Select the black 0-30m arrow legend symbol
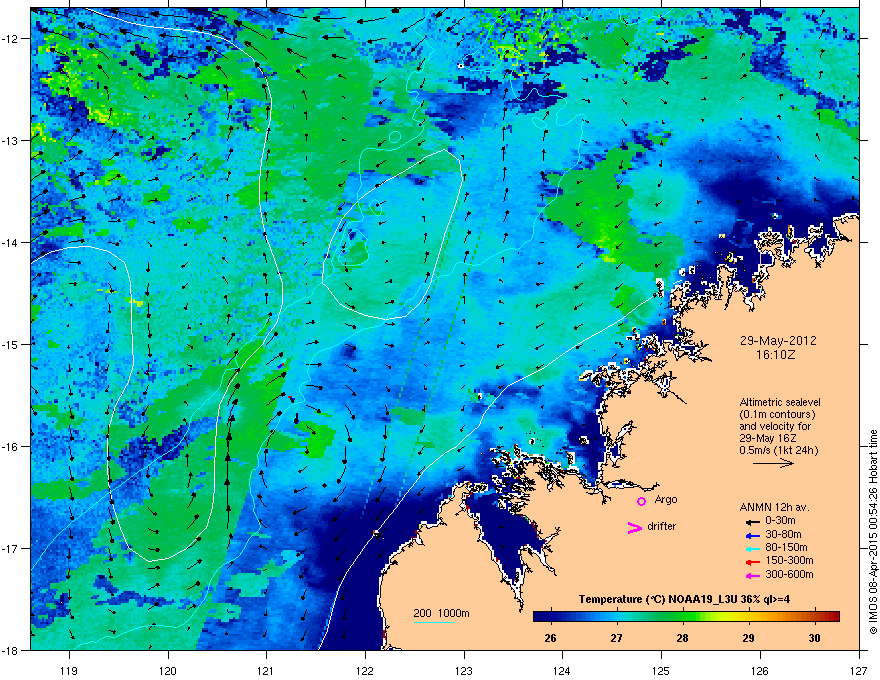Viewport: 880px width, 680px height. pyautogui.click(x=753, y=521)
